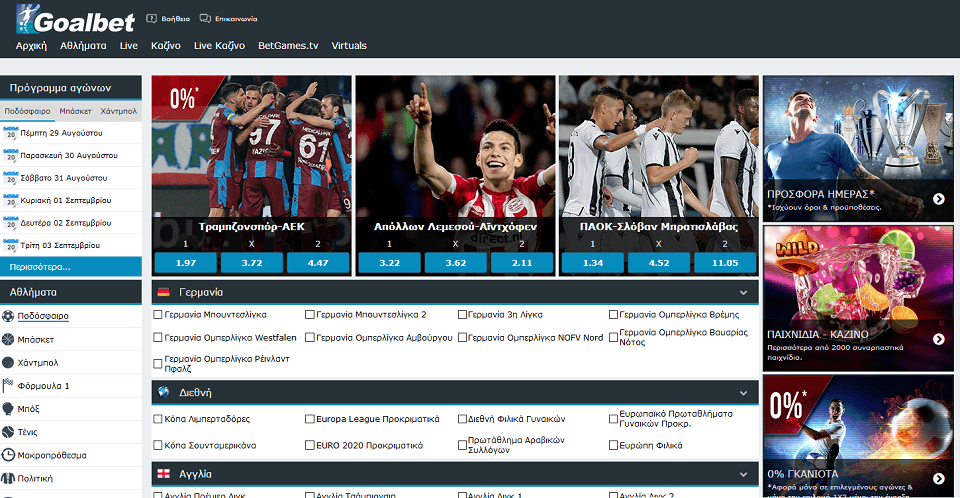Tick the Ευρώπη Φιλικά checkbox
Image resolution: width=960 pixels, height=498 pixels.
613,445
